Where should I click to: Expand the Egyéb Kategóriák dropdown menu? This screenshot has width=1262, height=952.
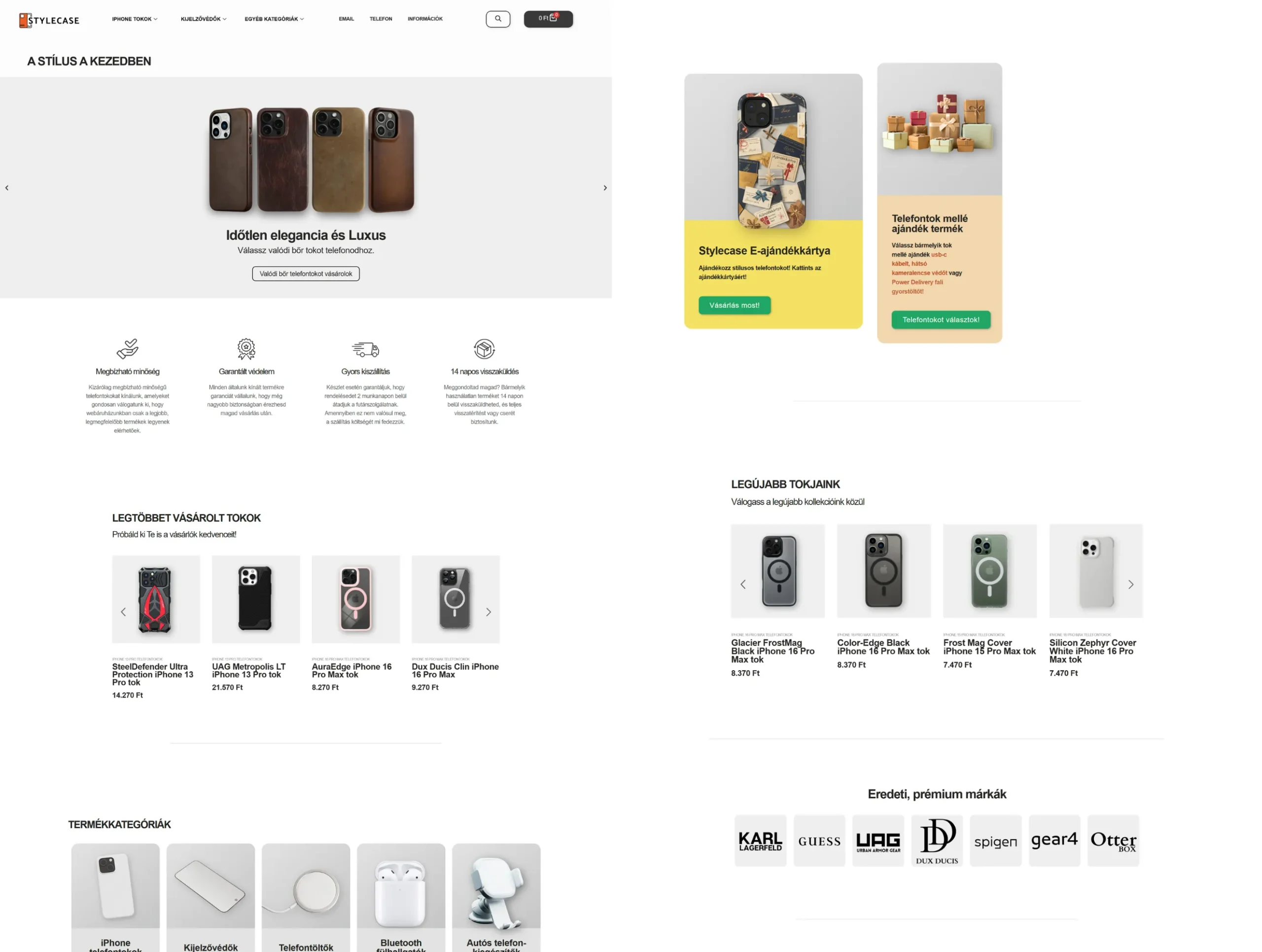[x=275, y=19]
